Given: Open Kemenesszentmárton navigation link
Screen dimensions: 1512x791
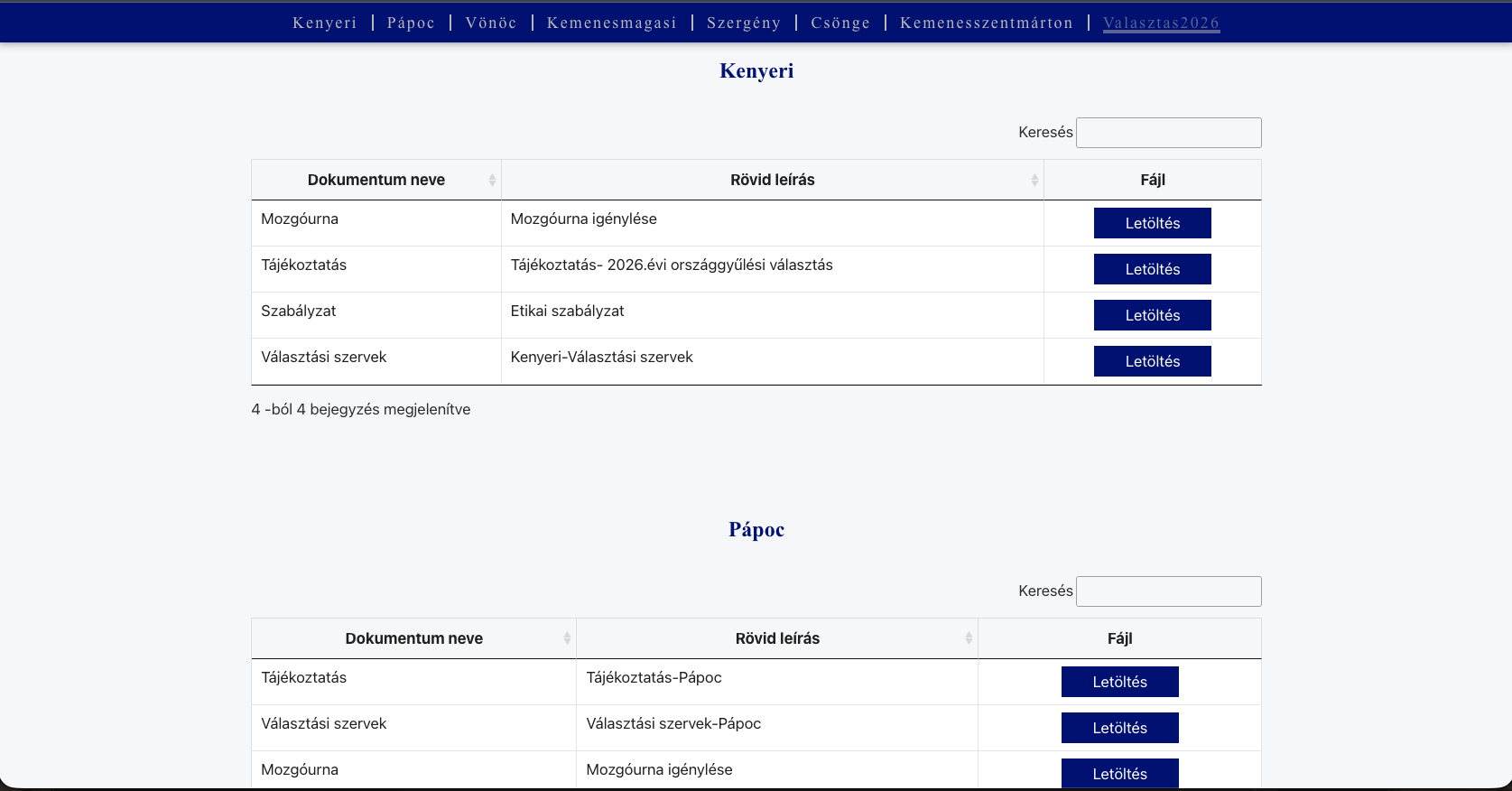Looking at the screenshot, I should pos(987,23).
